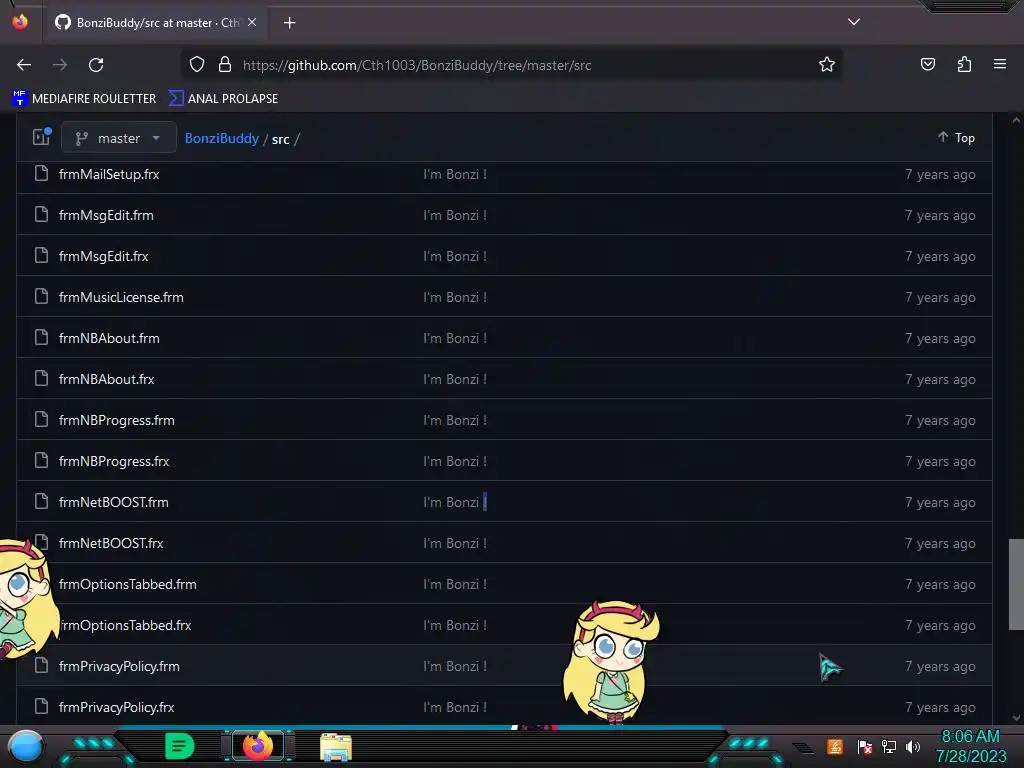
Task: Toggle the GitHub file tree side panel
Action: click(x=42, y=137)
